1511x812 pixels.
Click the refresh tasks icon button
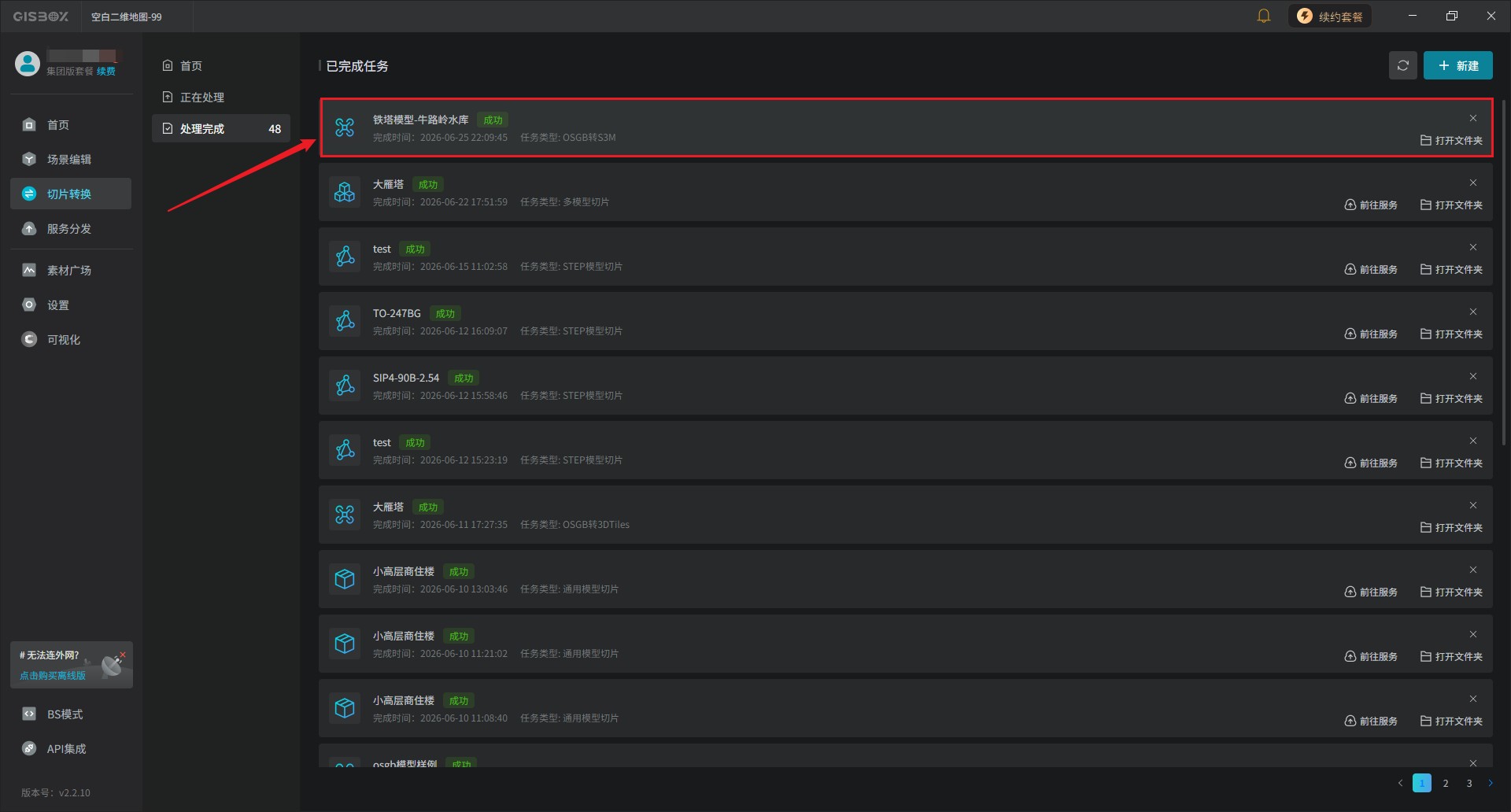(x=1402, y=66)
